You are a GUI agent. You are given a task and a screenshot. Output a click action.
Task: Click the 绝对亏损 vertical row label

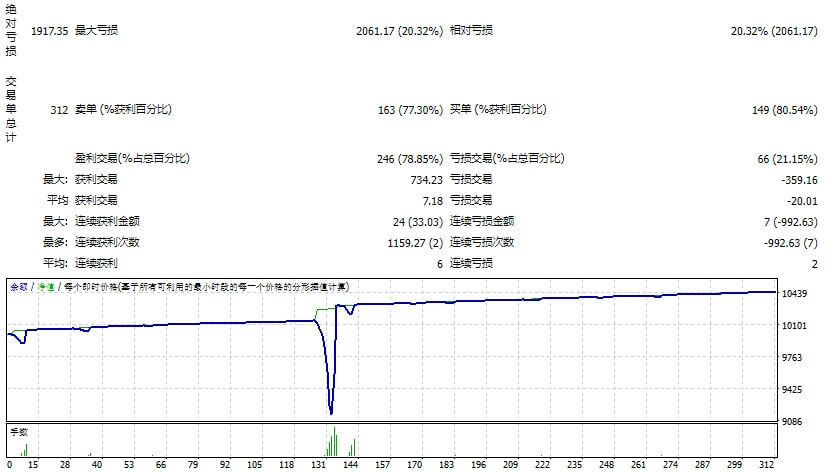11,30
